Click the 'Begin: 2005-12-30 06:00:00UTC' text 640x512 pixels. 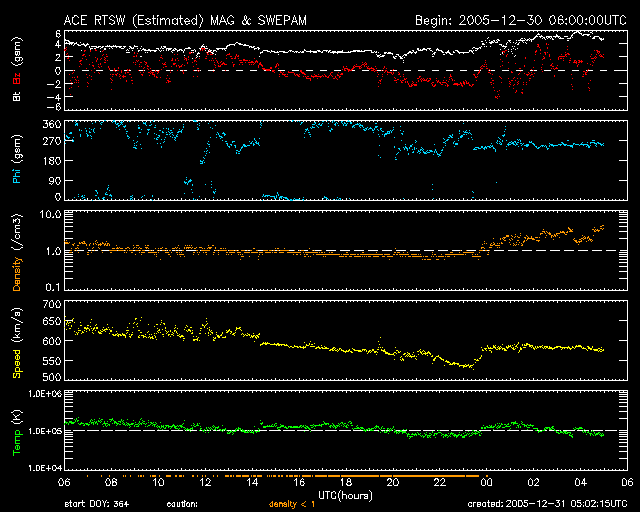(521, 20)
